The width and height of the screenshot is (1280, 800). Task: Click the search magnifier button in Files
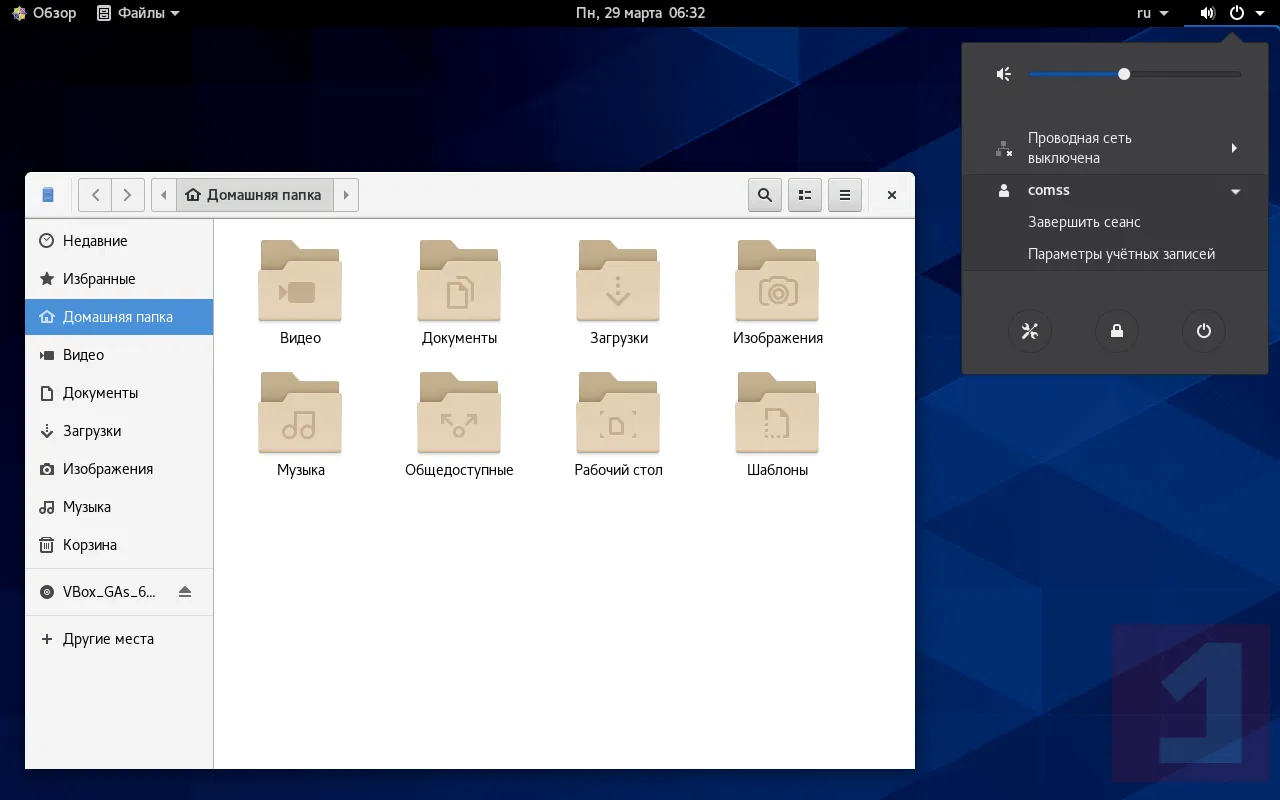point(764,195)
